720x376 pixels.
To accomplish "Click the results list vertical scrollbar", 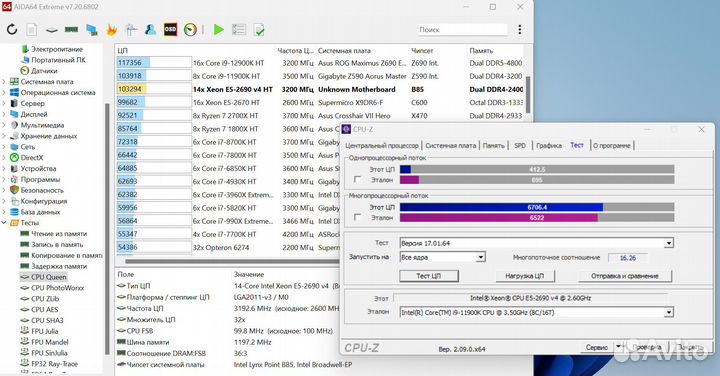I will coord(528,94).
